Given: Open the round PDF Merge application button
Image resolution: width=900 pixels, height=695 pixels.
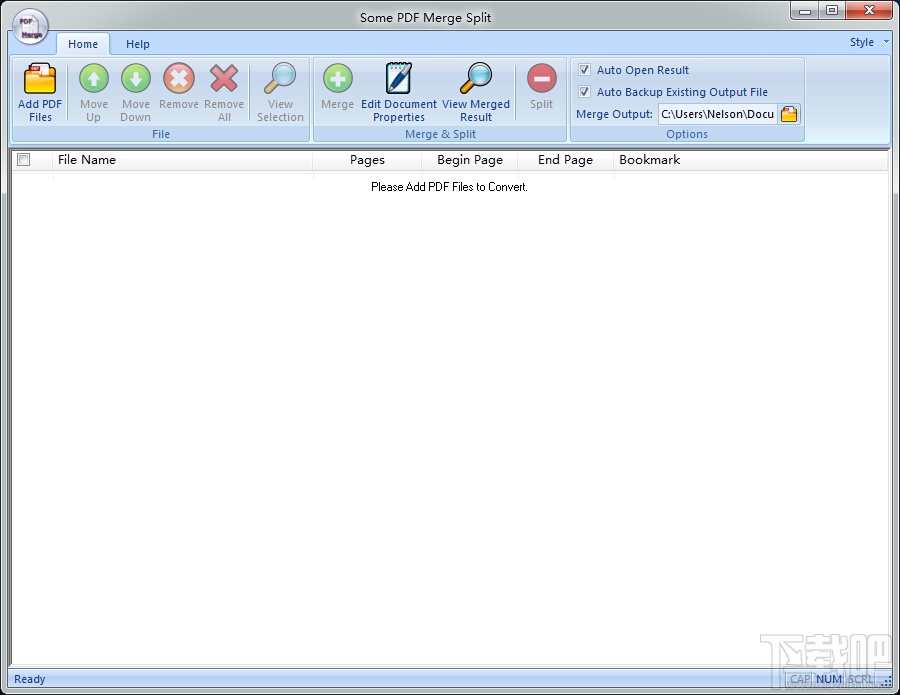Looking at the screenshot, I should click(x=30, y=27).
